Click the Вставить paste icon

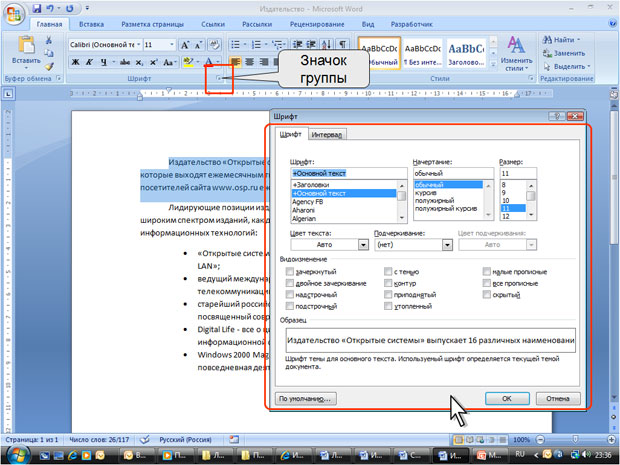point(26,49)
